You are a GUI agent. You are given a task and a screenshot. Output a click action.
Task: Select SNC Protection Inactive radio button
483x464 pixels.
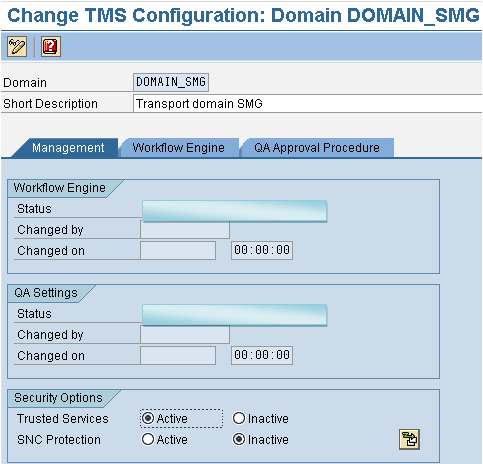[x=239, y=439]
